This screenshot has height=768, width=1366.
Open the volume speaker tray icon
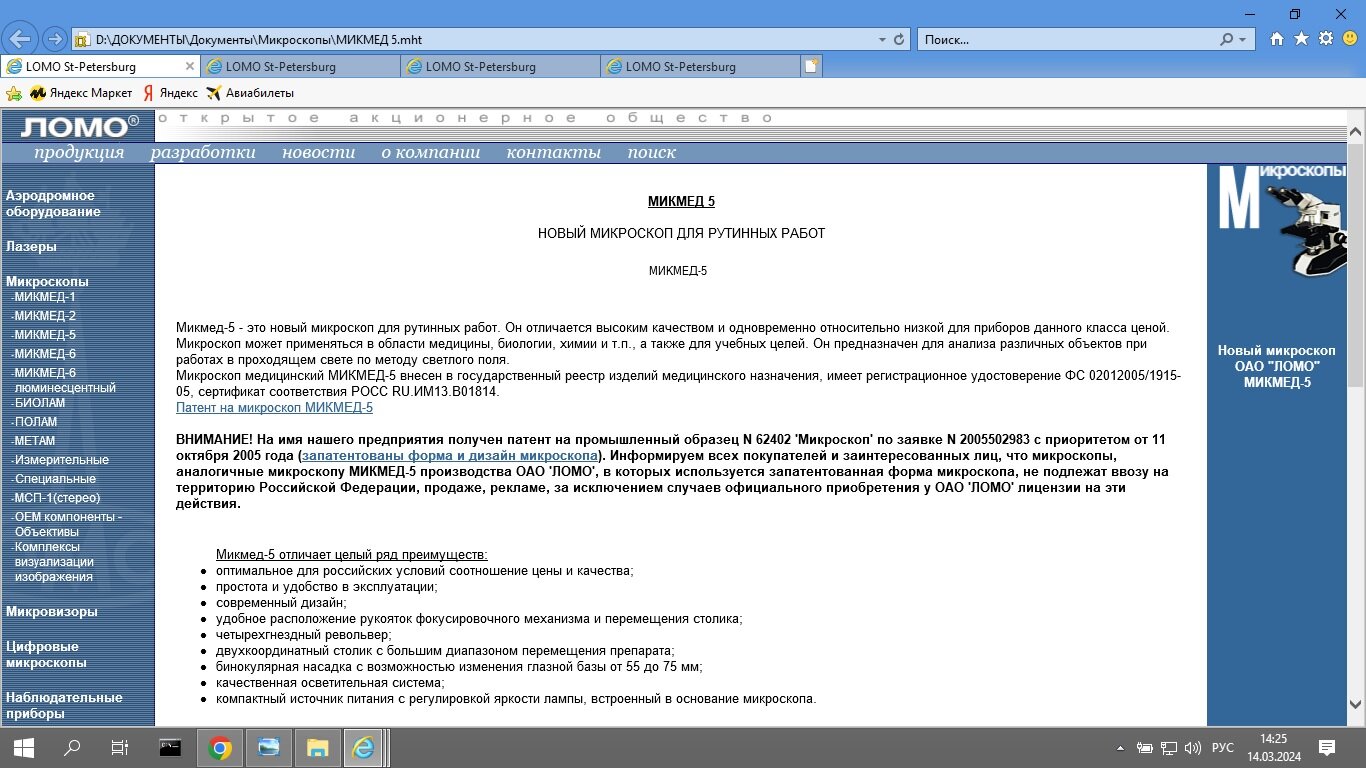1192,747
